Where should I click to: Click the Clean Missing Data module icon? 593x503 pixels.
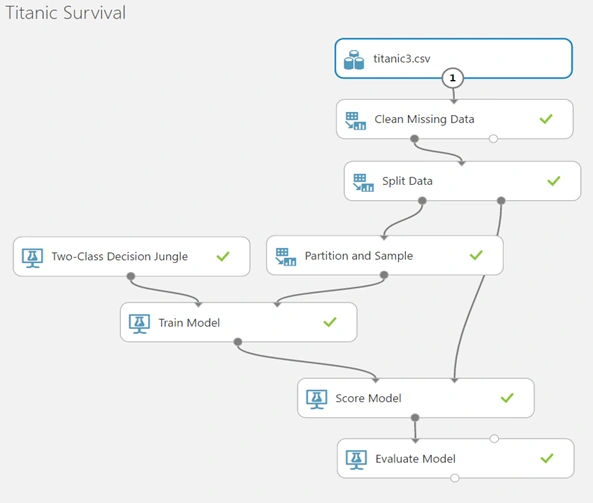point(355,121)
